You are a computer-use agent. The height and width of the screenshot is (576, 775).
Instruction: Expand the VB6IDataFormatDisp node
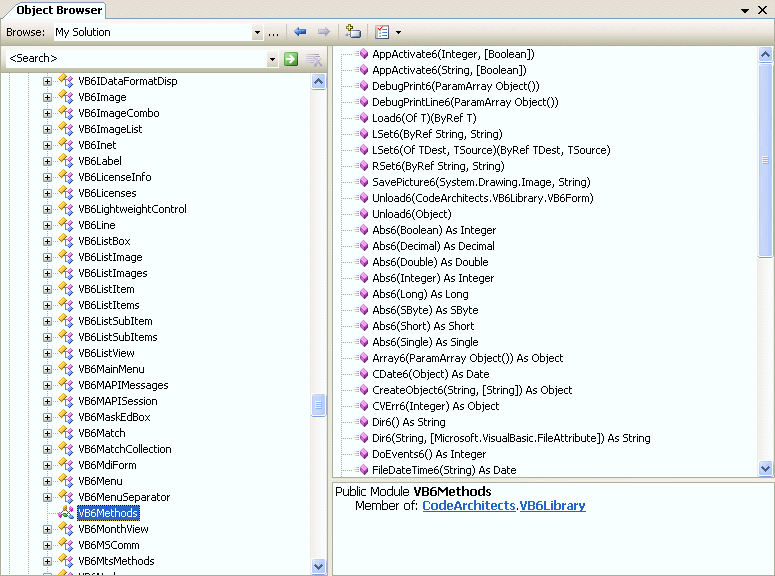pos(47,82)
